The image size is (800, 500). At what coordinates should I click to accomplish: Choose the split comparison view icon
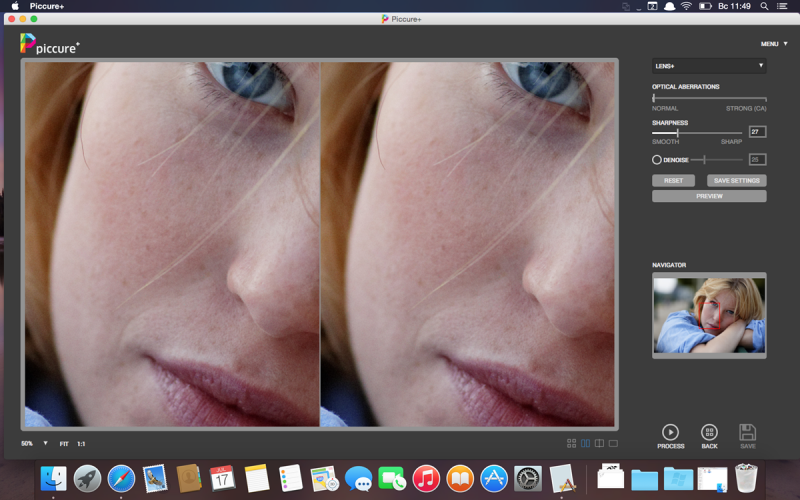(x=599, y=443)
